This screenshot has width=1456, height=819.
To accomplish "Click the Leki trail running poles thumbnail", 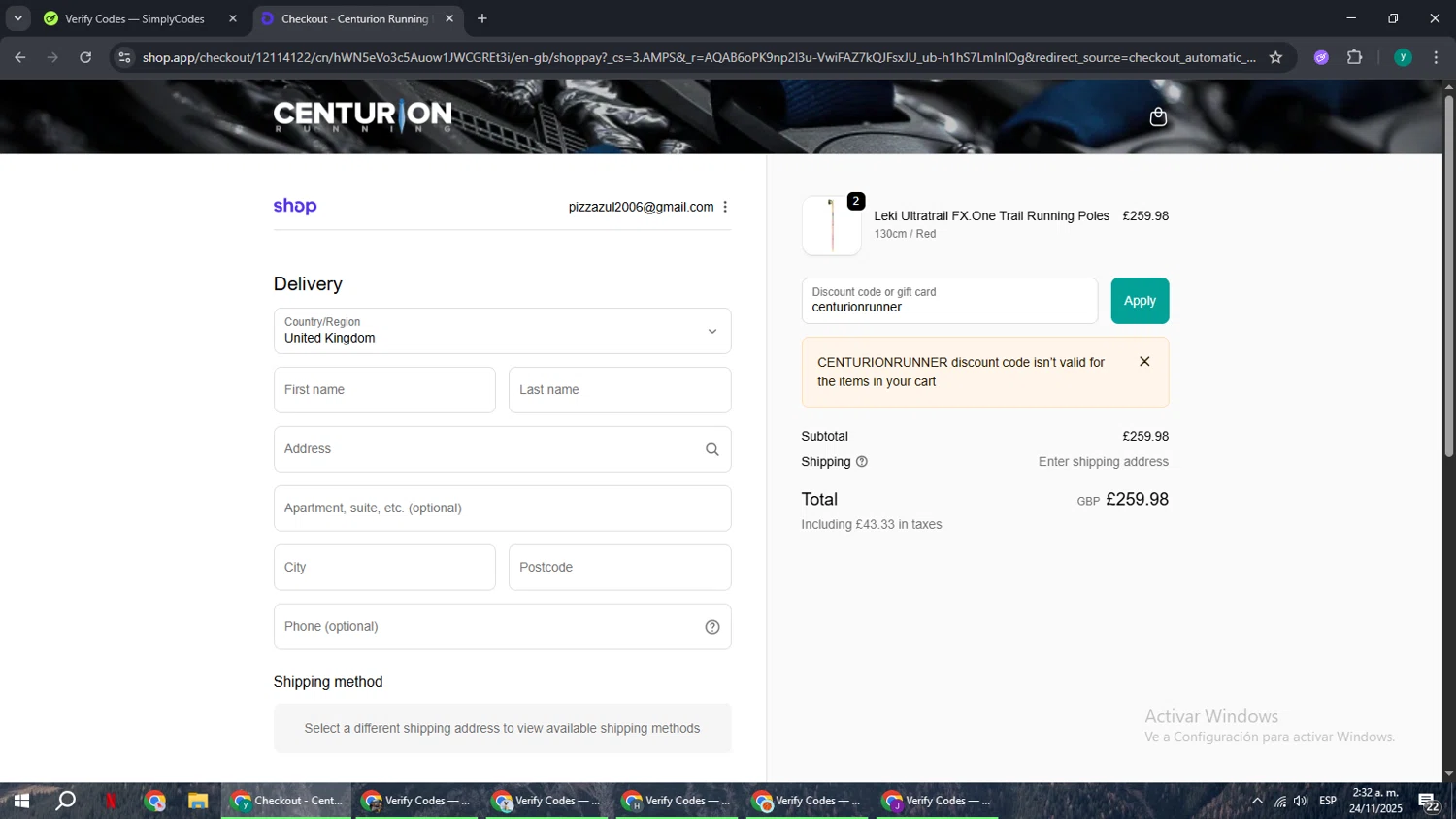I will click(831, 226).
